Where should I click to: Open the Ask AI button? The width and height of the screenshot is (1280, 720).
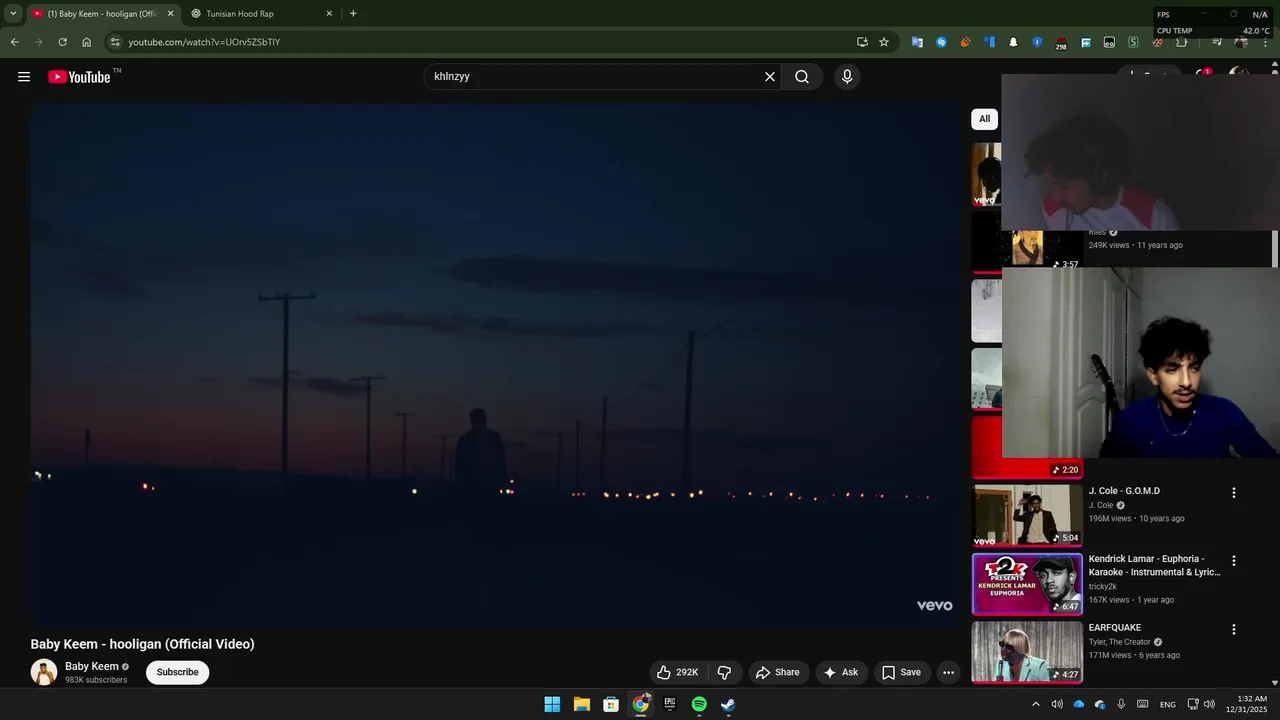(x=841, y=672)
